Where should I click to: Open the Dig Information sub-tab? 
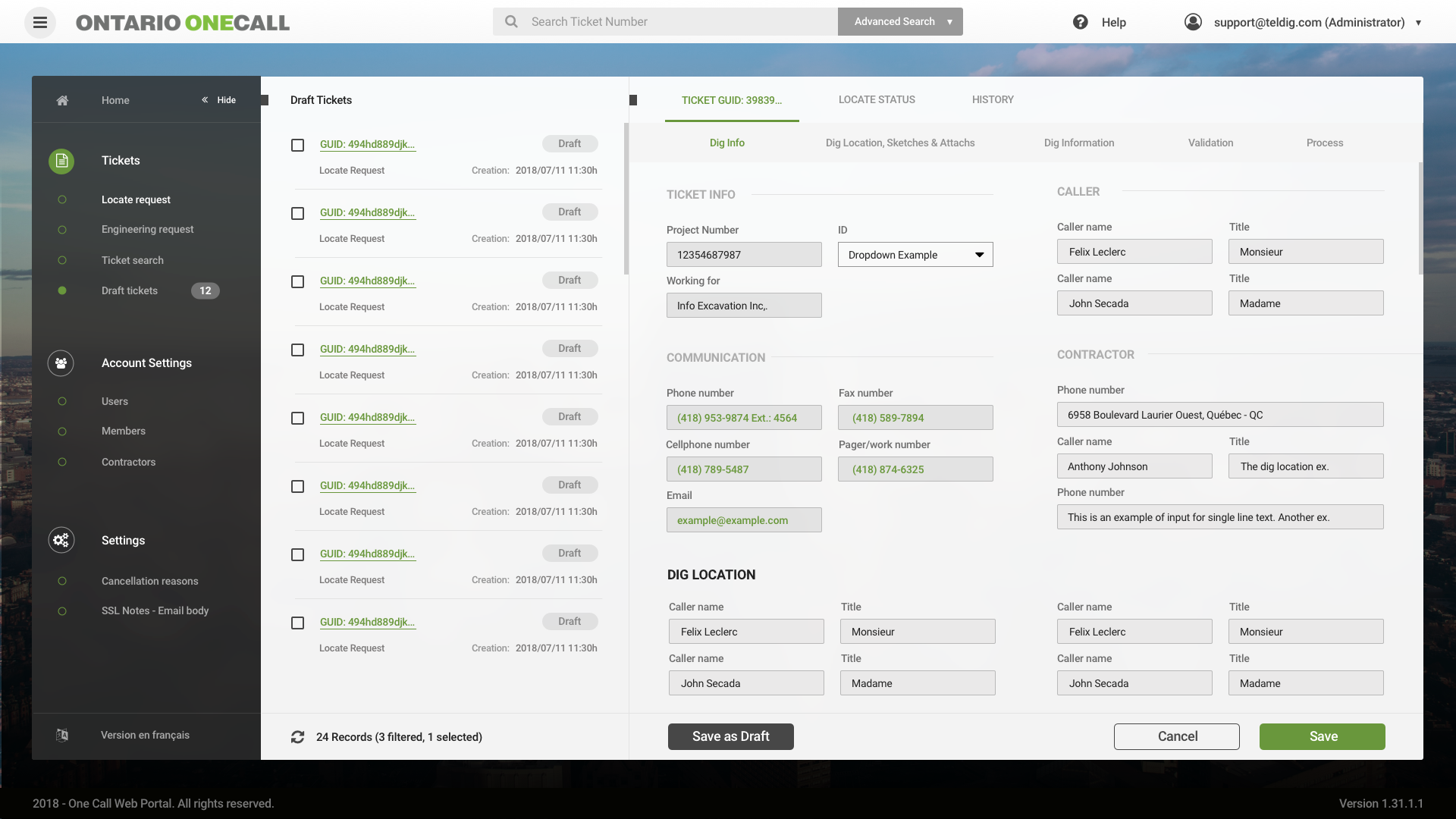pyautogui.click(x=1078, y=143)
